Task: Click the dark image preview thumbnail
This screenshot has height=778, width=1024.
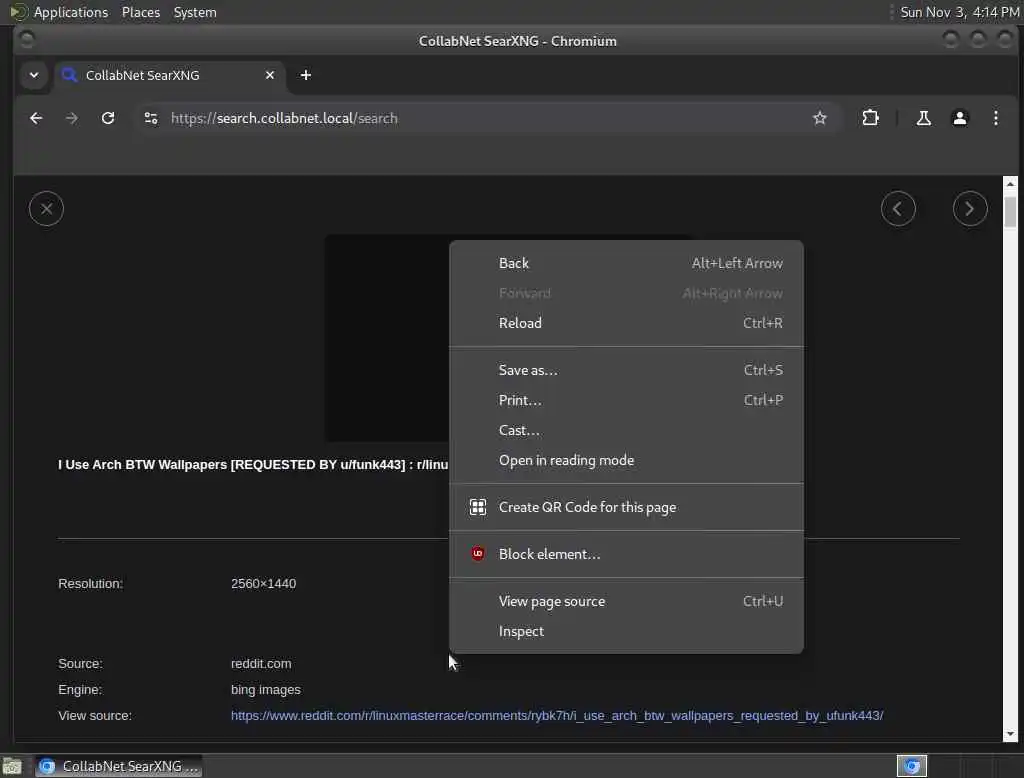Action: tap(387, 338)
